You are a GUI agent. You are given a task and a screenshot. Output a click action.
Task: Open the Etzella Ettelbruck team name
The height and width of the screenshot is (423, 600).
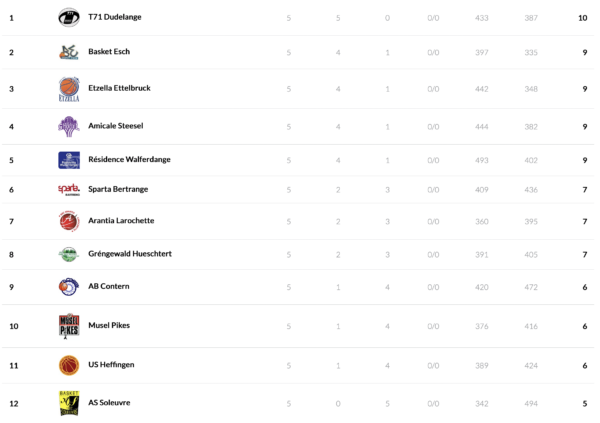tap(119, 88)
